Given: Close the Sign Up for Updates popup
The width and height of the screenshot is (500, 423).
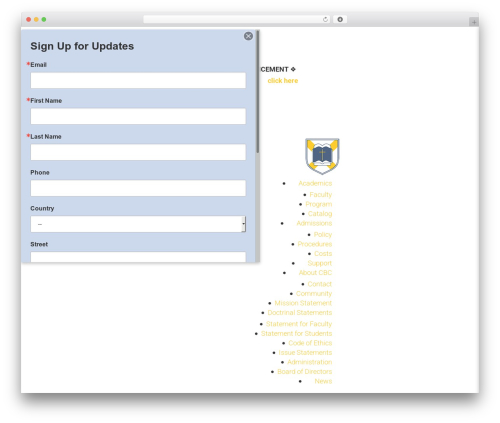Looking at the screenshot, I should (x=248, y=36).
